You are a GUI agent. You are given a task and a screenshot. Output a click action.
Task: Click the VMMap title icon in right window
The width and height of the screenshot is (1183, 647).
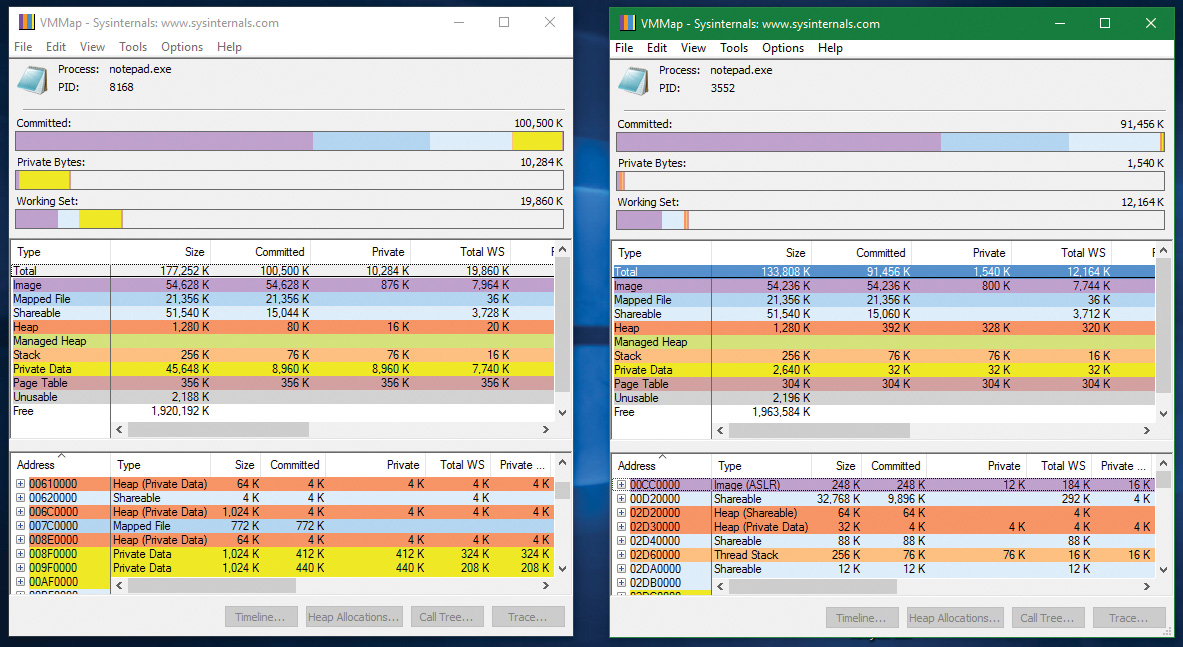626,23
